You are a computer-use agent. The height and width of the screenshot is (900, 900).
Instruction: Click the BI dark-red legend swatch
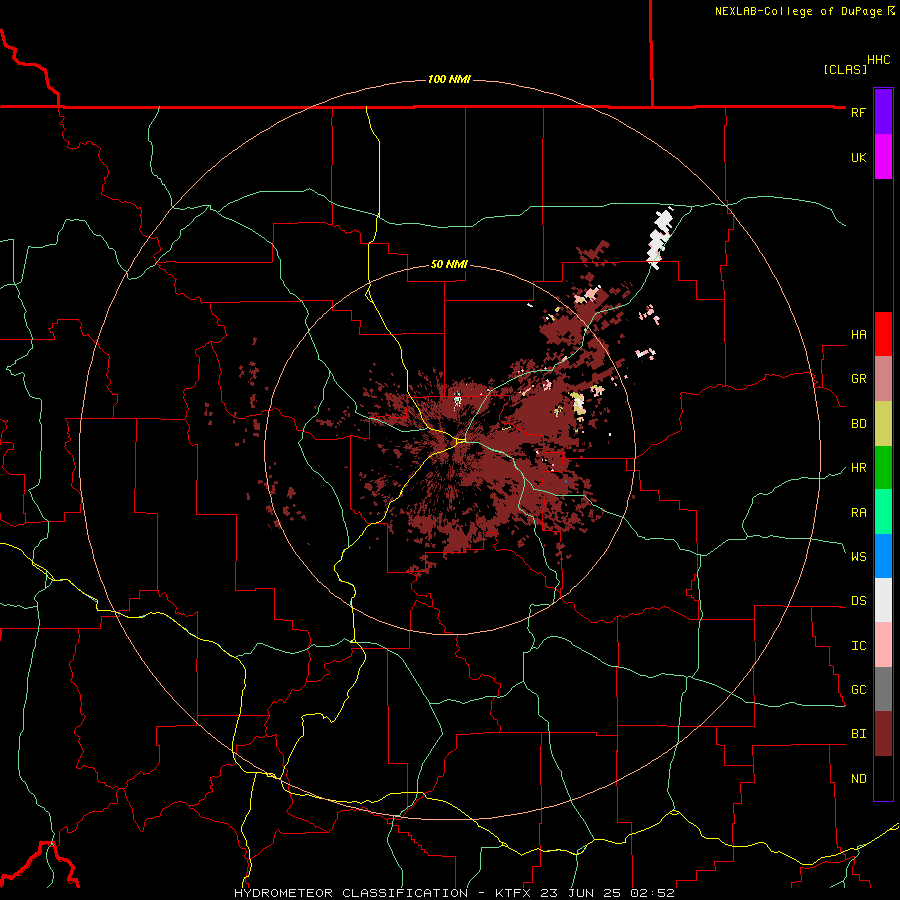click(883, 734)
